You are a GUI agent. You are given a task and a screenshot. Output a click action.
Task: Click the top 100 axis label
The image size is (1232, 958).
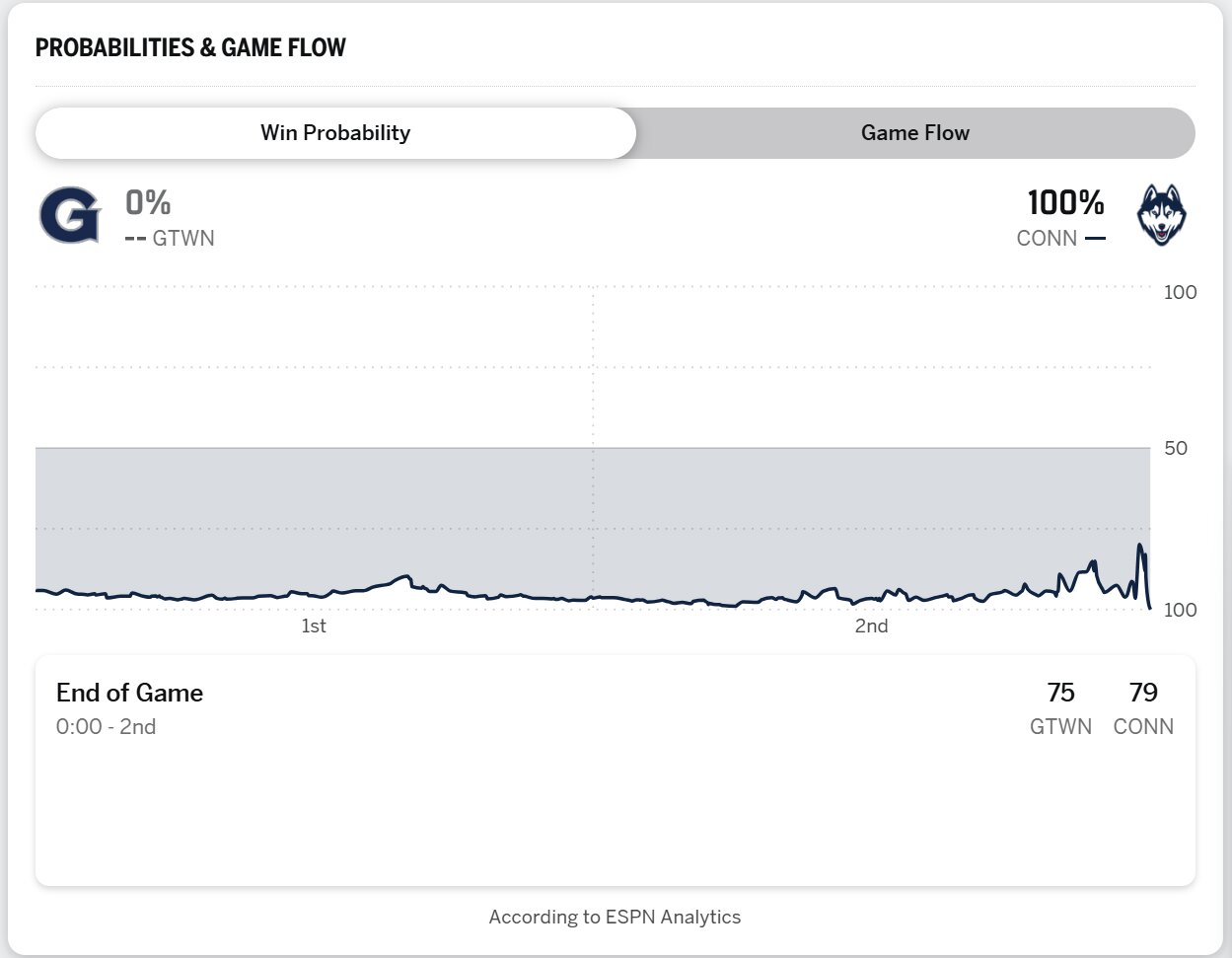(1180, 292)
